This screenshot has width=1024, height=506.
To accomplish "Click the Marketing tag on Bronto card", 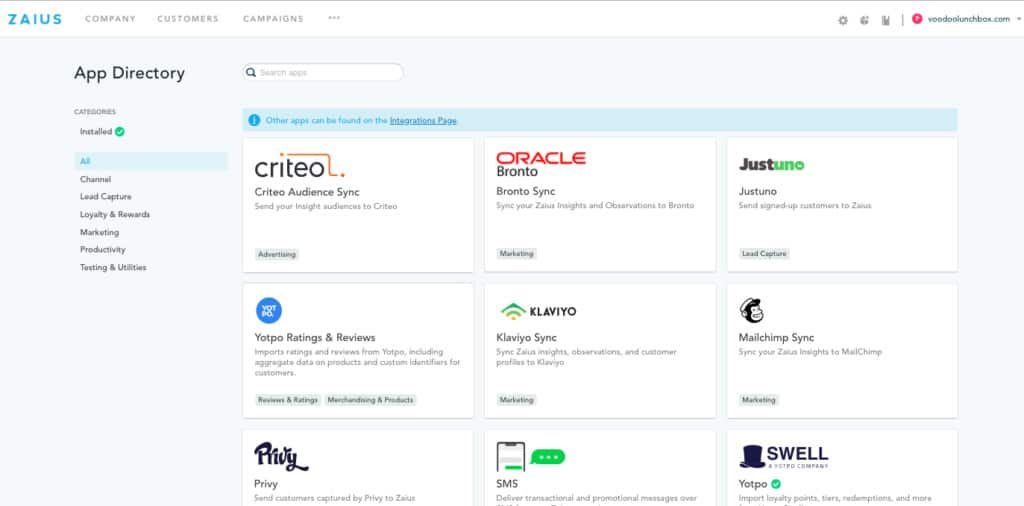I will [517, 253].
